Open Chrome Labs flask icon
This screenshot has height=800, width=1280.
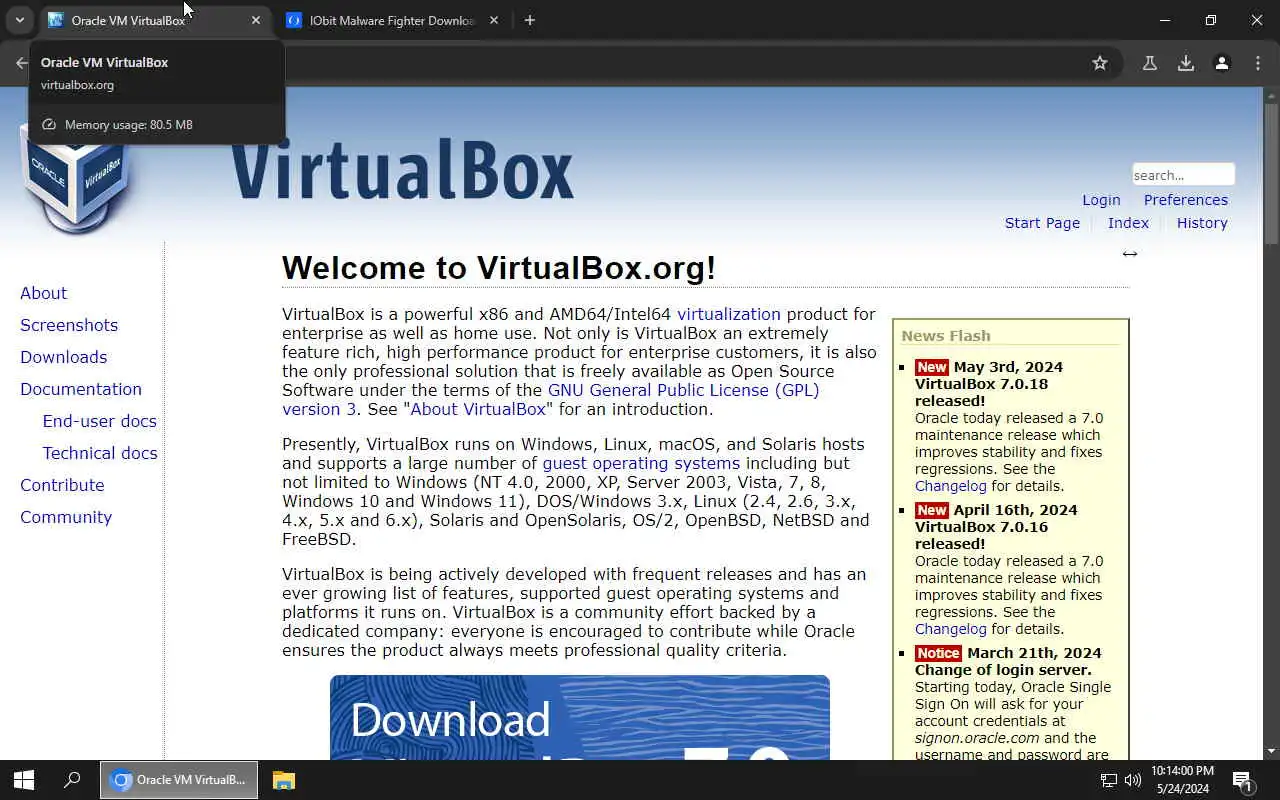point(1150,63)
